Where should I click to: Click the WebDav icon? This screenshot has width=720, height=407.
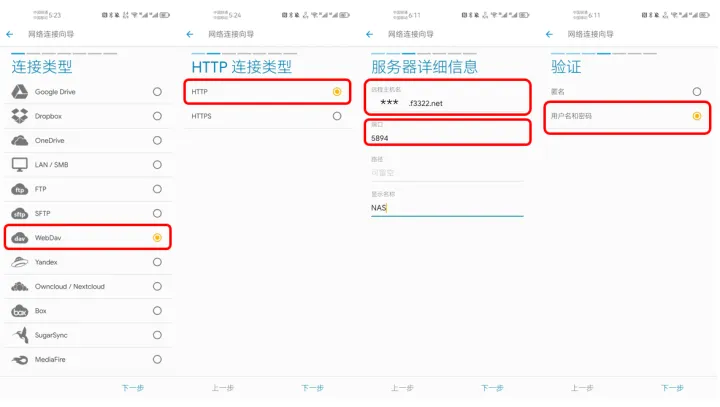point(19,238)
